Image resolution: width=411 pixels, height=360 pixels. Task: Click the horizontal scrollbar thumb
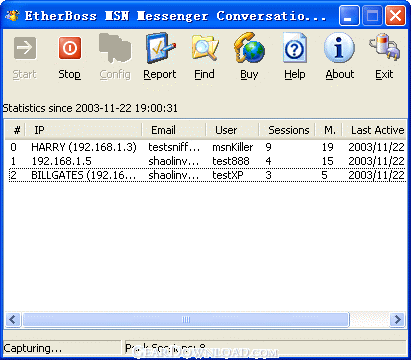point(186,319)
